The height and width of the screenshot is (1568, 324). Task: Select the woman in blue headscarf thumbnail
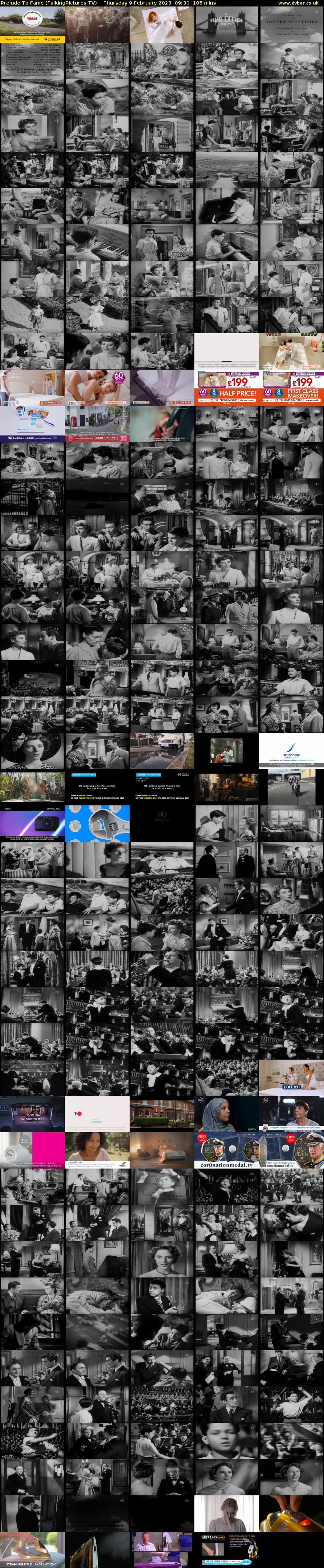pyautogui.click(x=227, y=1114)
